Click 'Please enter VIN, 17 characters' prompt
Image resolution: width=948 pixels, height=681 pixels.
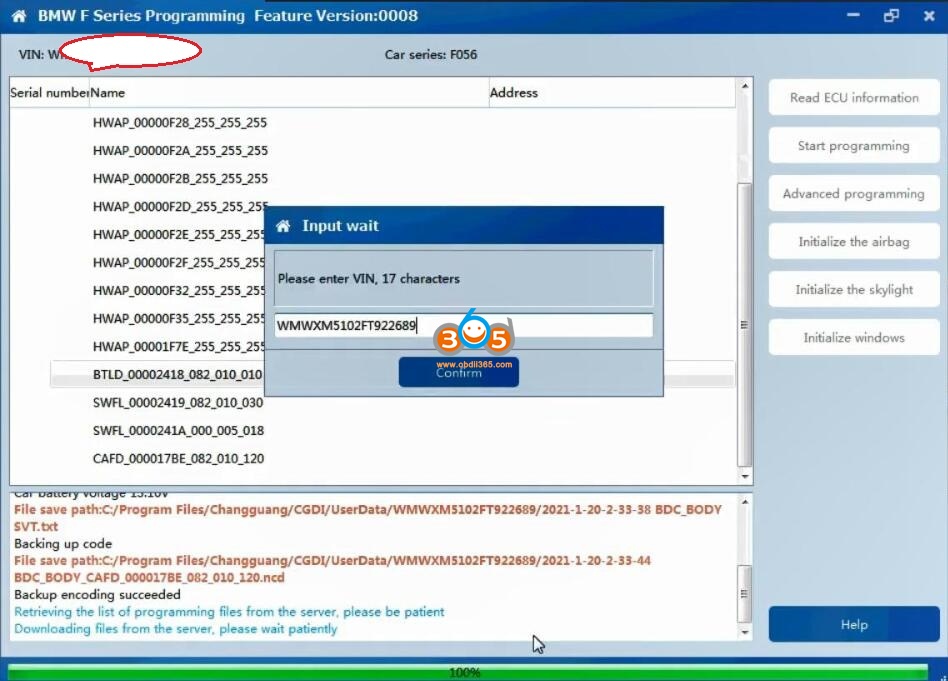[x=368, y=279]
